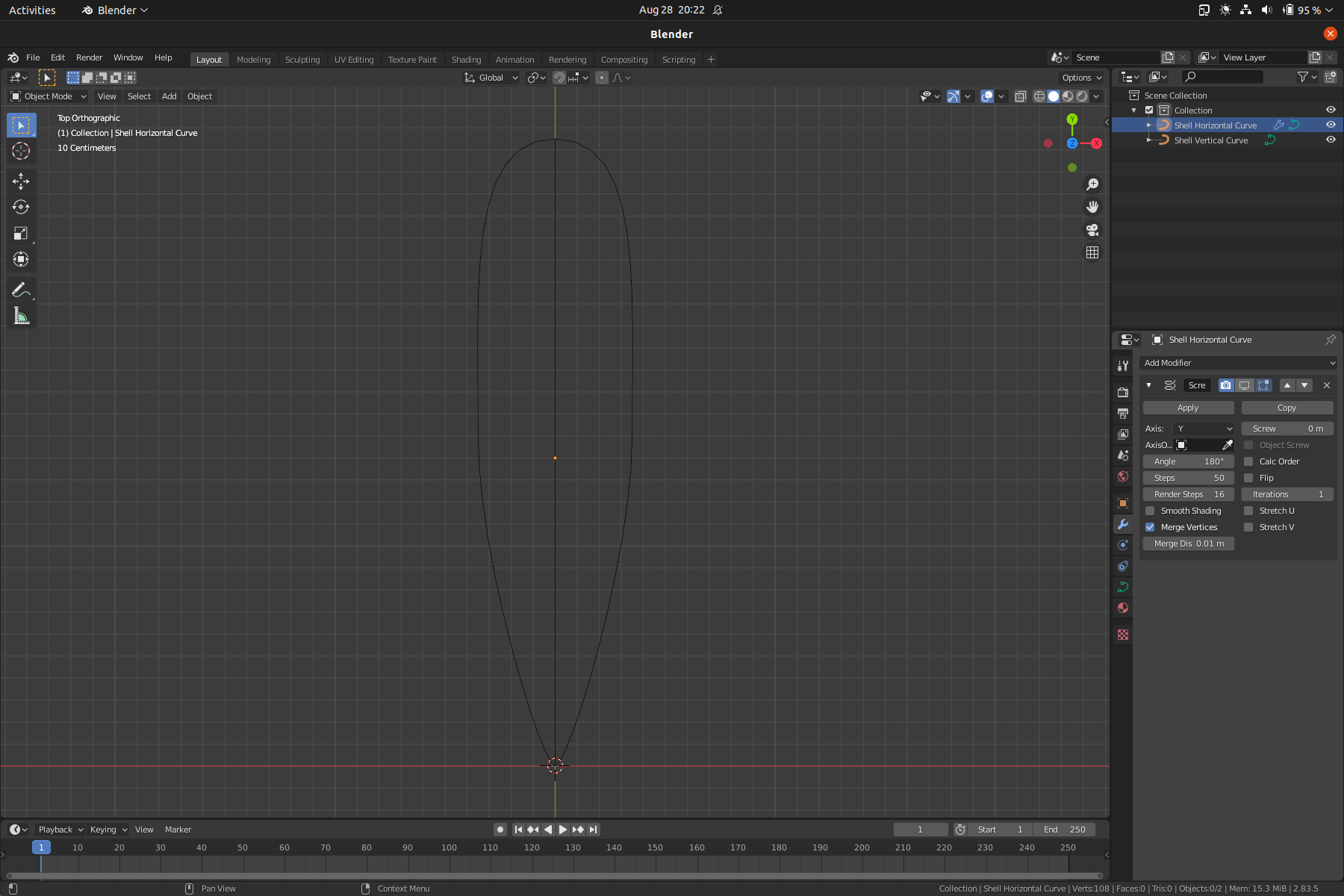Toggle camera view icon
The height and width of the screenshot is (896, 1344).
(x=1092, y=230)
